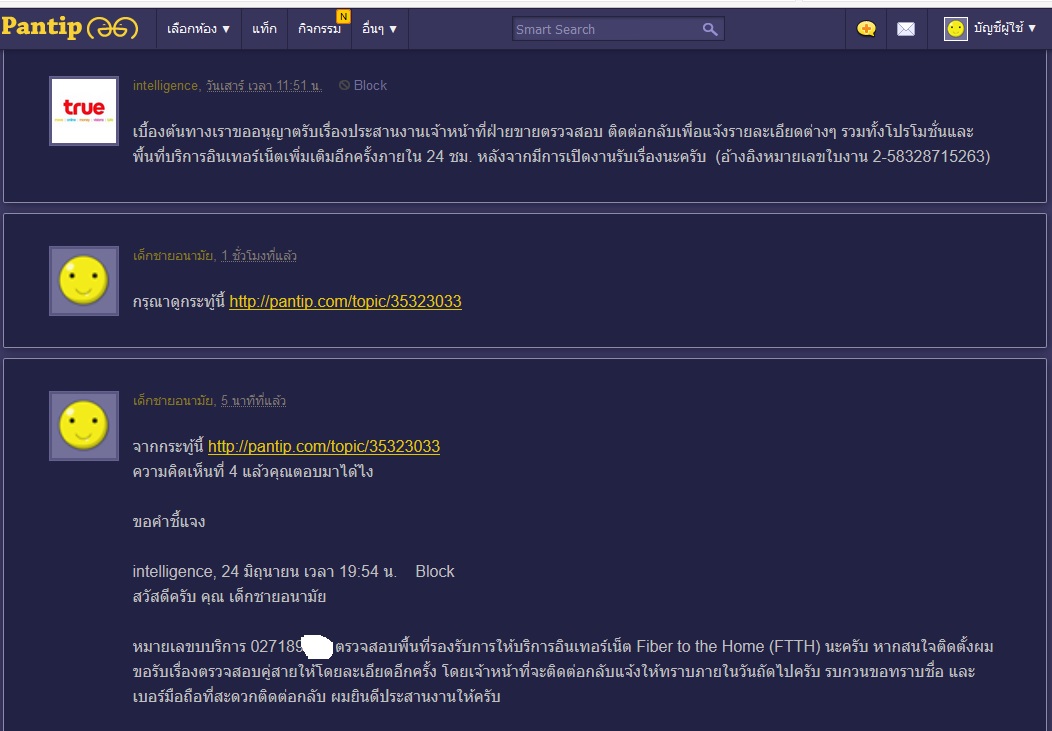Click the text ขอคำชี้แจง
This screenshot has height=731, width=1052.
coord(169,521)
